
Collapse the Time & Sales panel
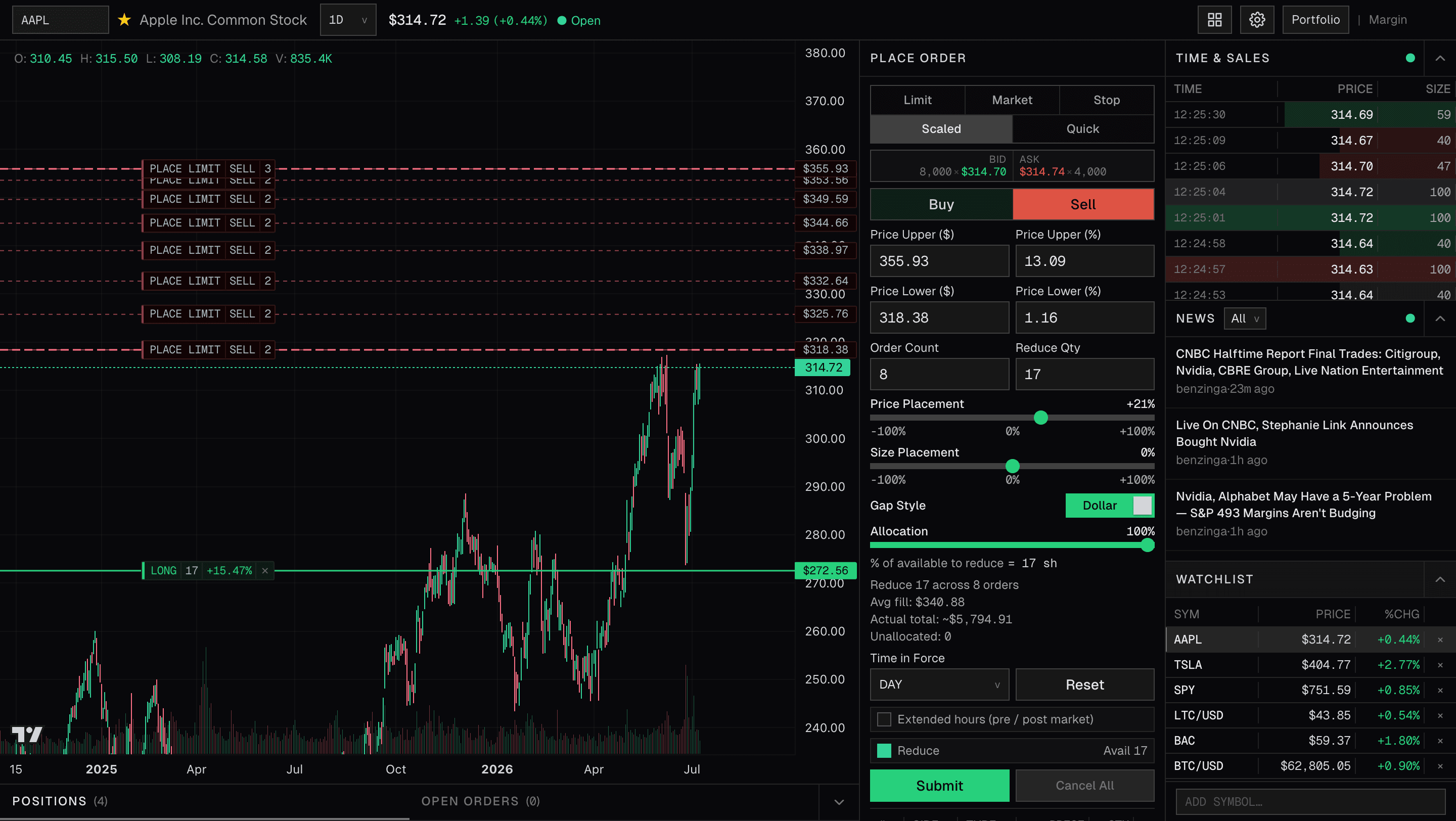point(1440,58)
